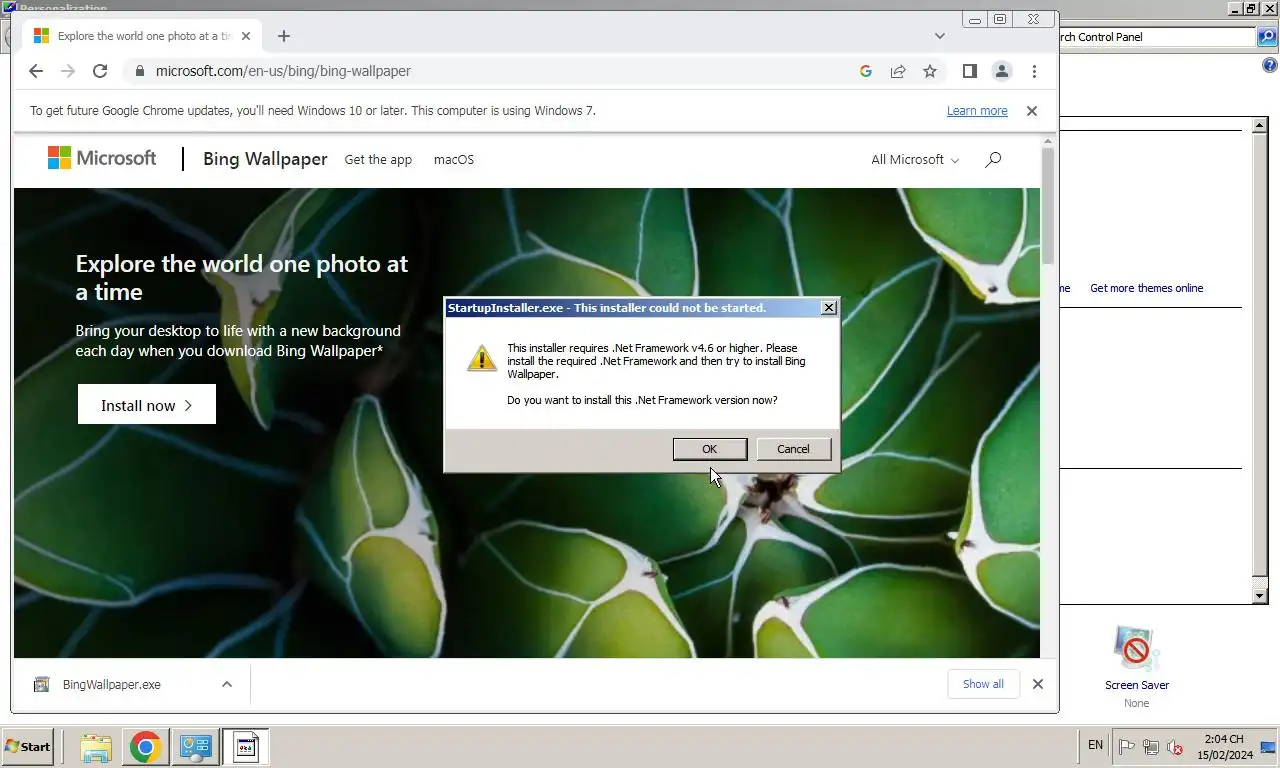Click the site search magnifier
The height and width of the screenshot is (768, 1280).
tap(993, 159)
